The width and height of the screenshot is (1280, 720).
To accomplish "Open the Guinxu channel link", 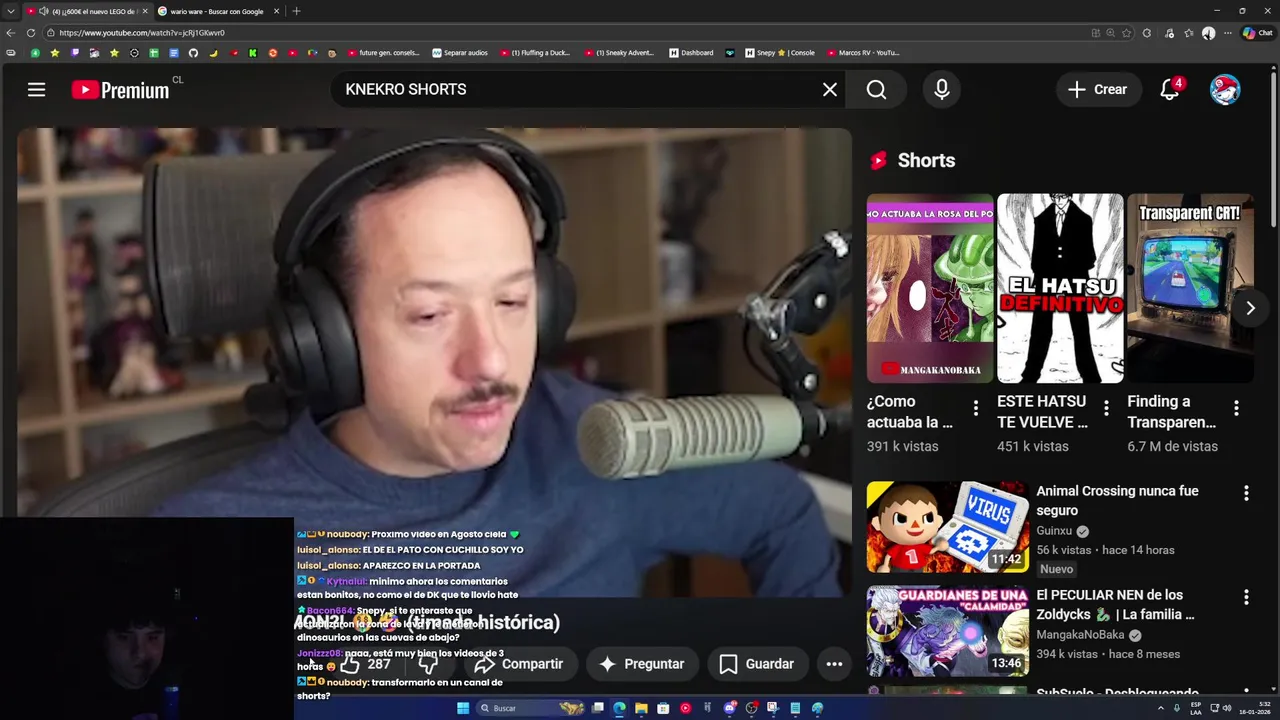I will coord(1054,531).
